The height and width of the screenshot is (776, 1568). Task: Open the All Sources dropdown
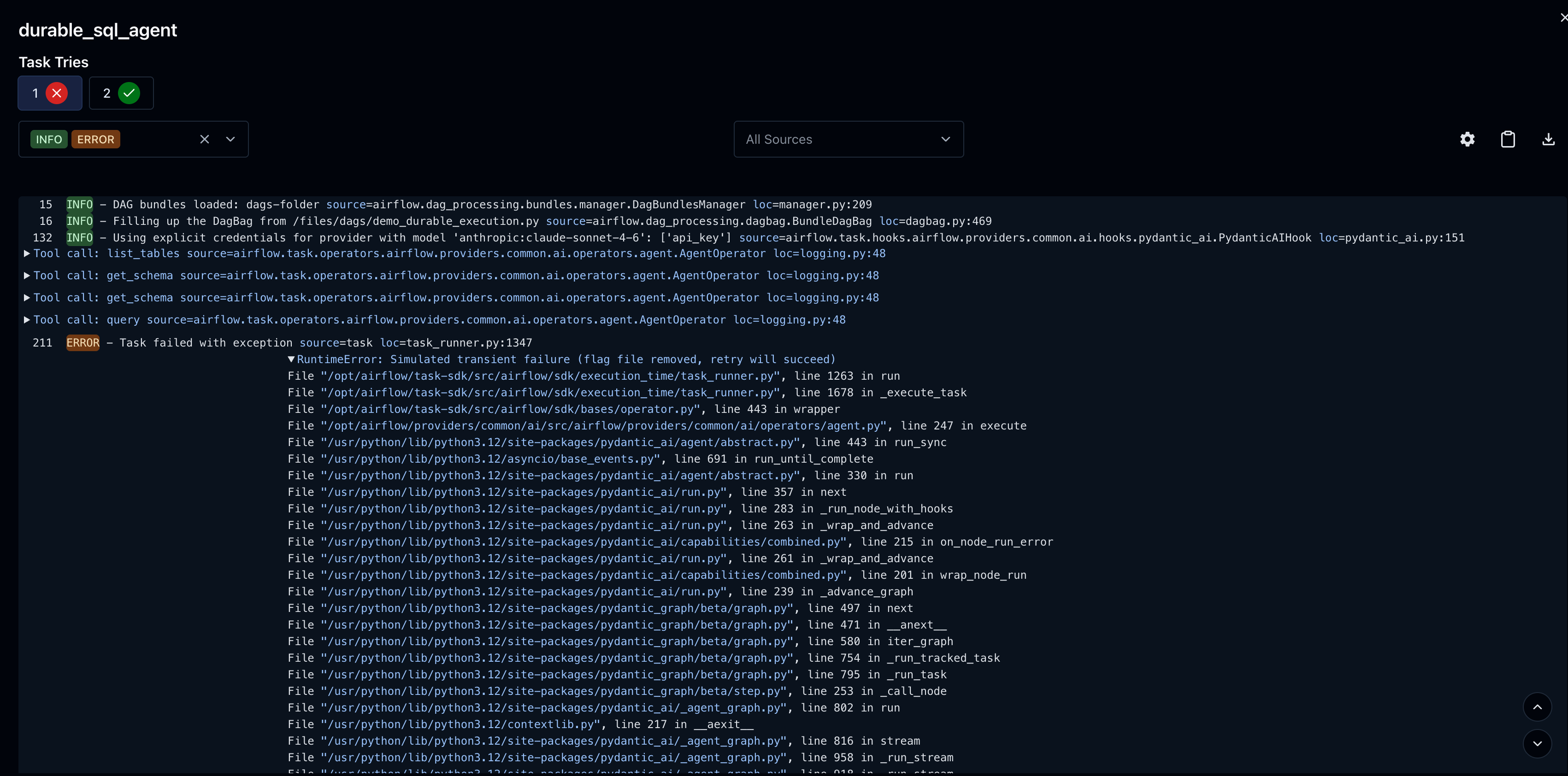coord(848,139)
